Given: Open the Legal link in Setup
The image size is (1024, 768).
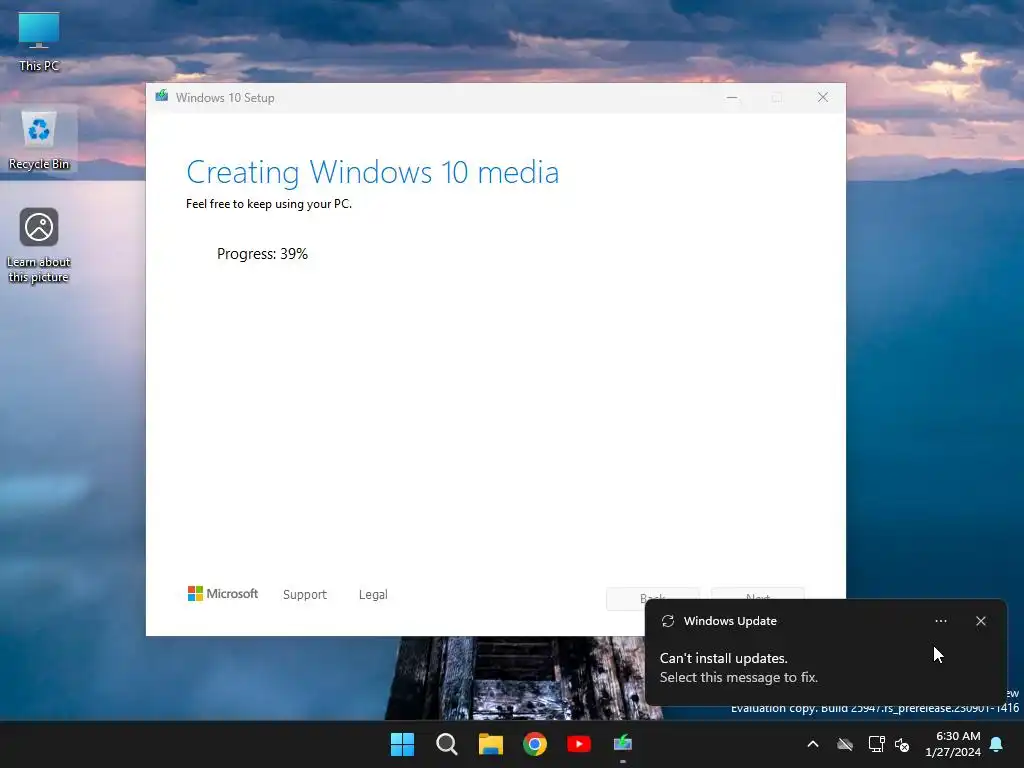Looking at the screenshot, I should point(373,594).
